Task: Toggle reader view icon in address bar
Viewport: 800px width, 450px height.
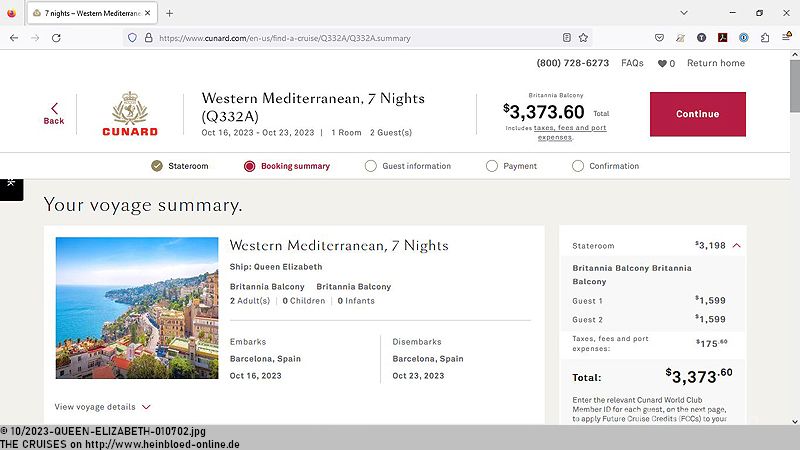Action: click(566, 37)
